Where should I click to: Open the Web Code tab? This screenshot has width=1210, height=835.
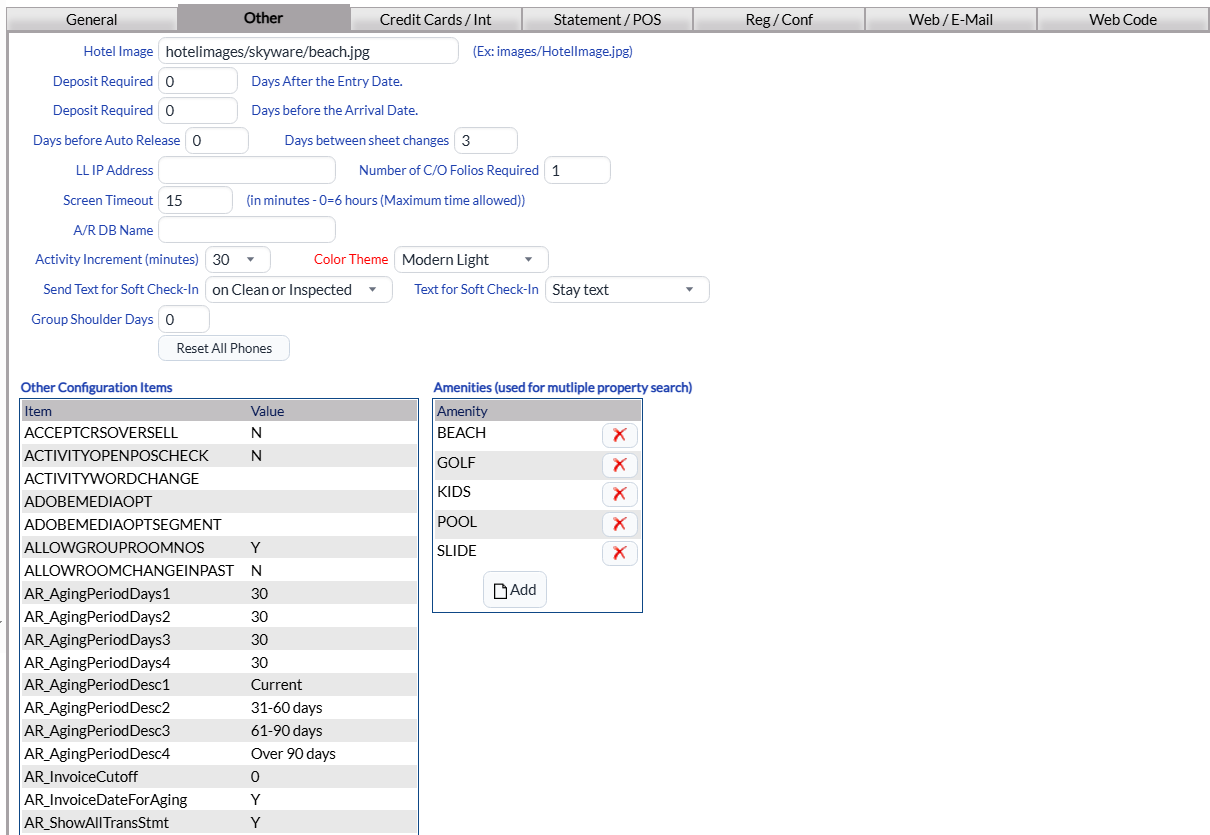[1123, 19]
